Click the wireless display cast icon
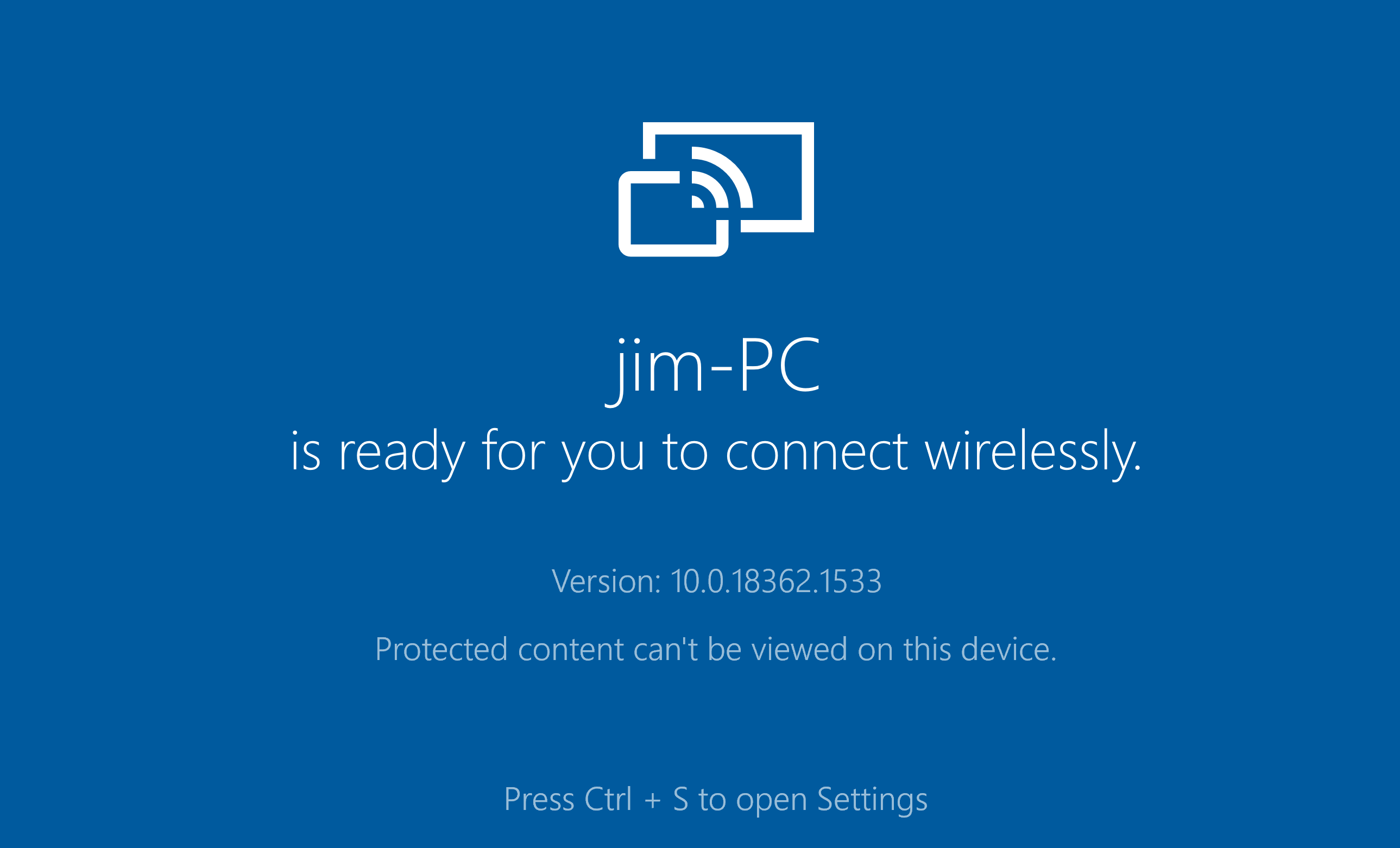This screenshot has width=1400, height=848. click(x=716, y=189)
